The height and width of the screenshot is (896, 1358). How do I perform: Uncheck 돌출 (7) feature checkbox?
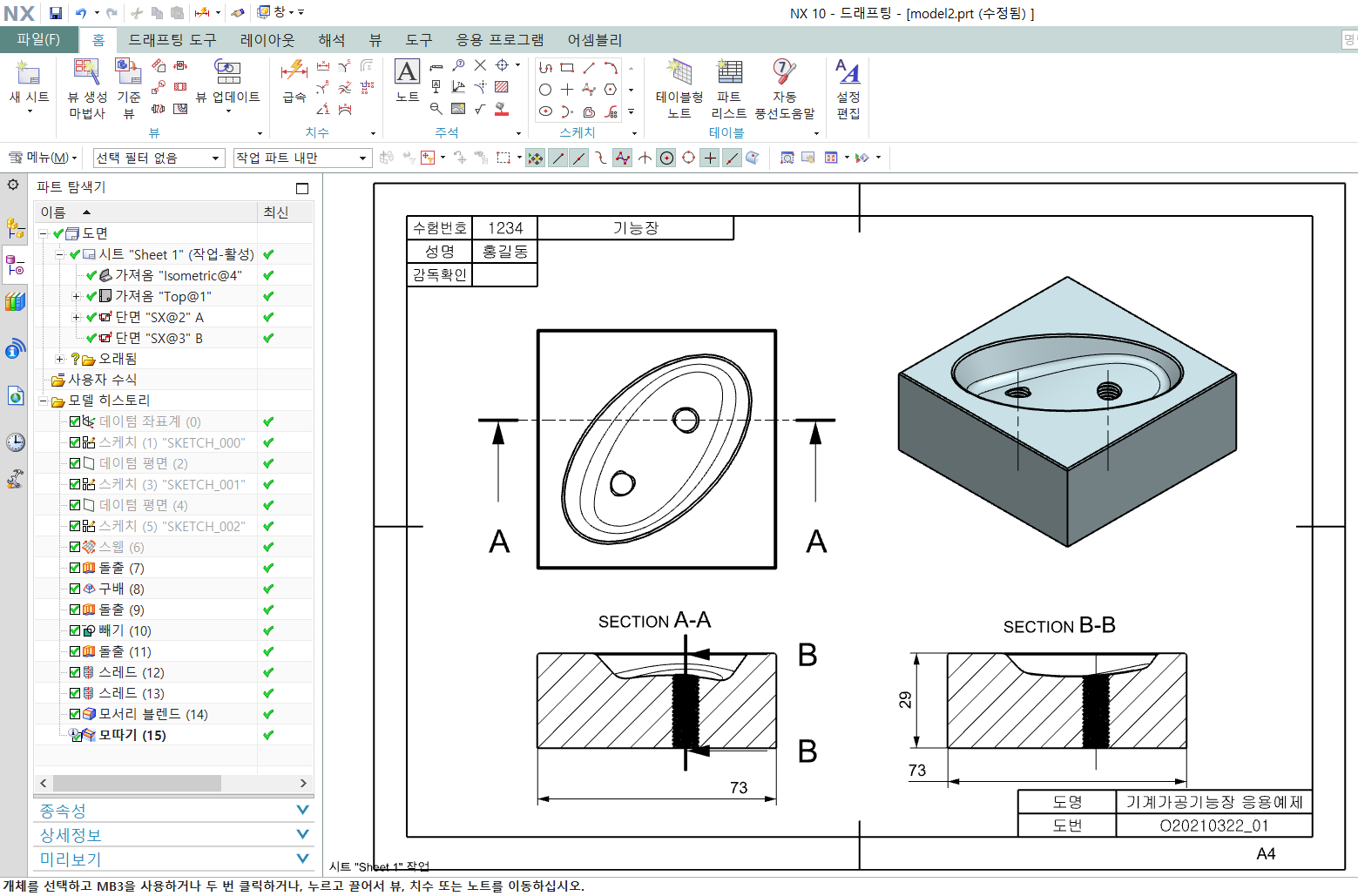(75, 568)
